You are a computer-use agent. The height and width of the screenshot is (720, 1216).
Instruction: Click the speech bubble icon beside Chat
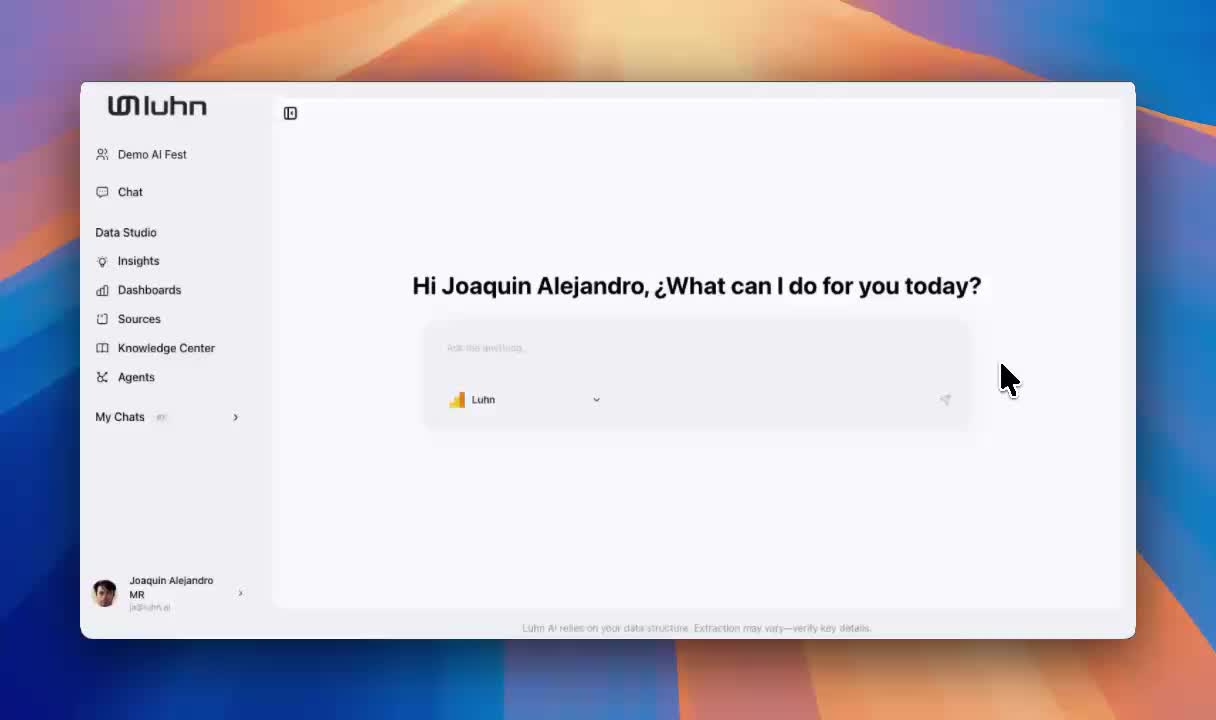(102, 192)
